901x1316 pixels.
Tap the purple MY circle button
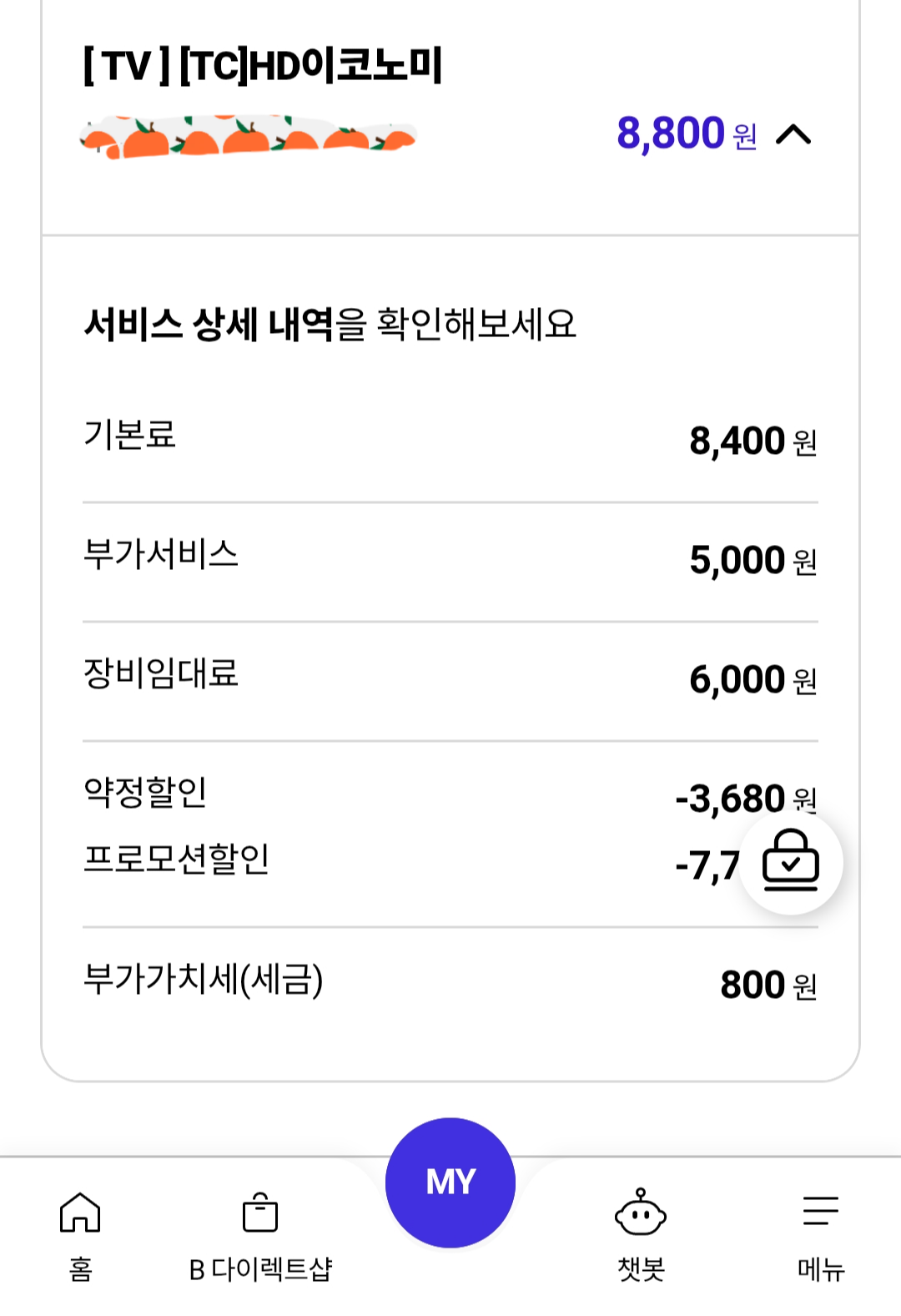(450, 1182)
